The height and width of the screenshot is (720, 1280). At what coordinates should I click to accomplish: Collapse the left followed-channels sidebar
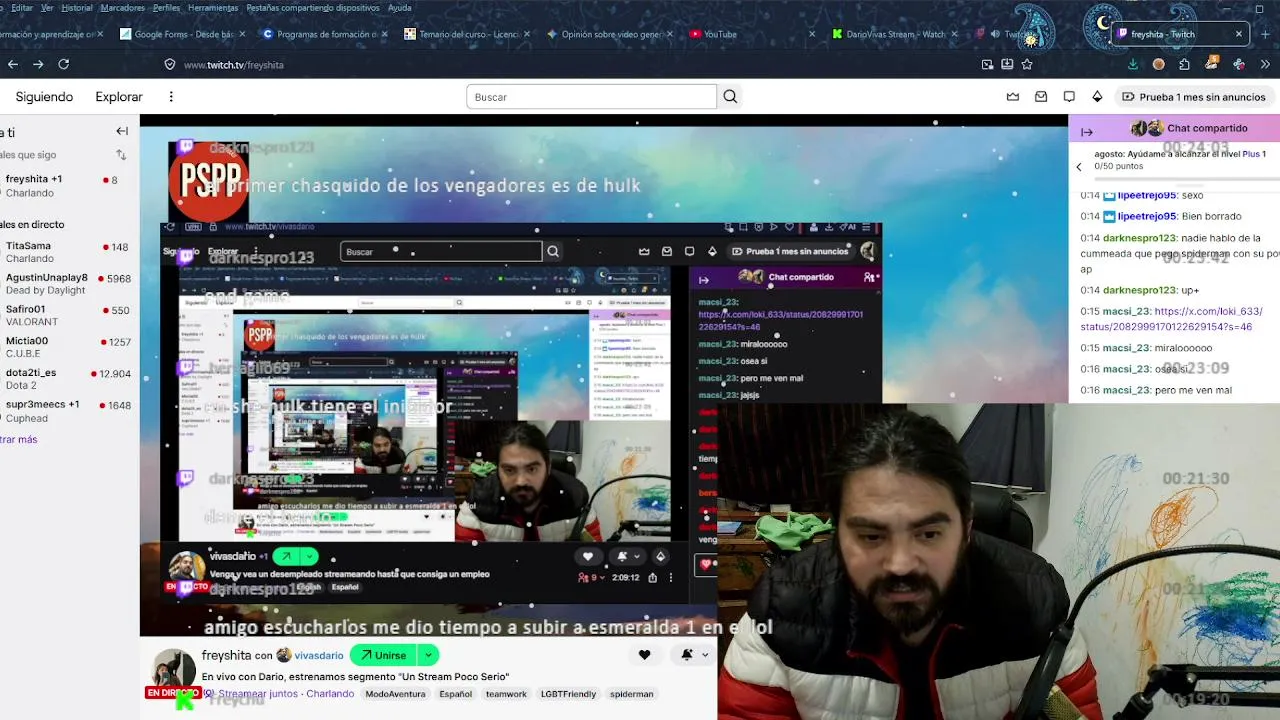pos(122,131)
